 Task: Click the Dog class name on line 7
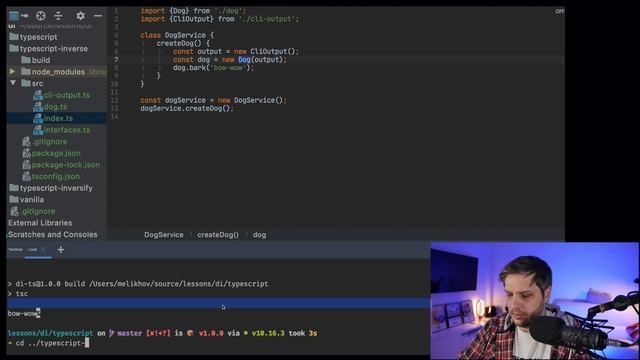point(244,60)
